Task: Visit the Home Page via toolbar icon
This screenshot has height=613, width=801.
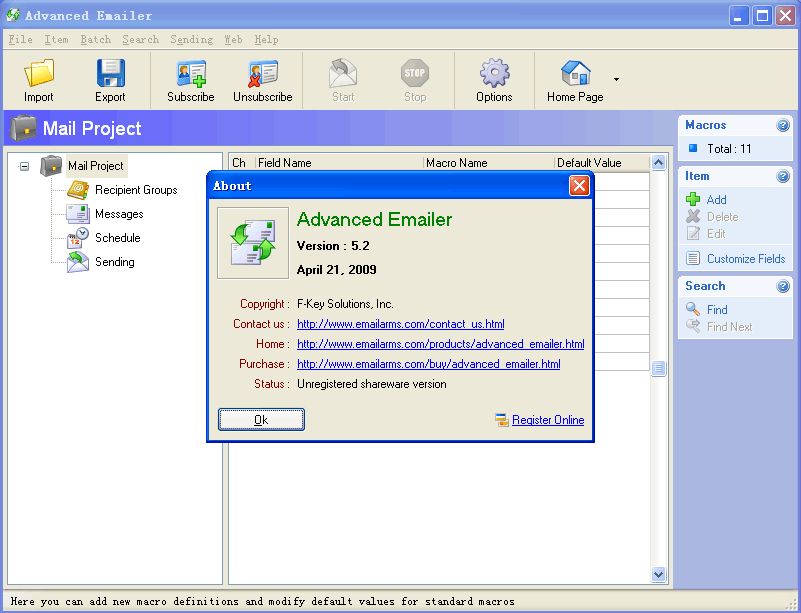Action: [575, 79]
